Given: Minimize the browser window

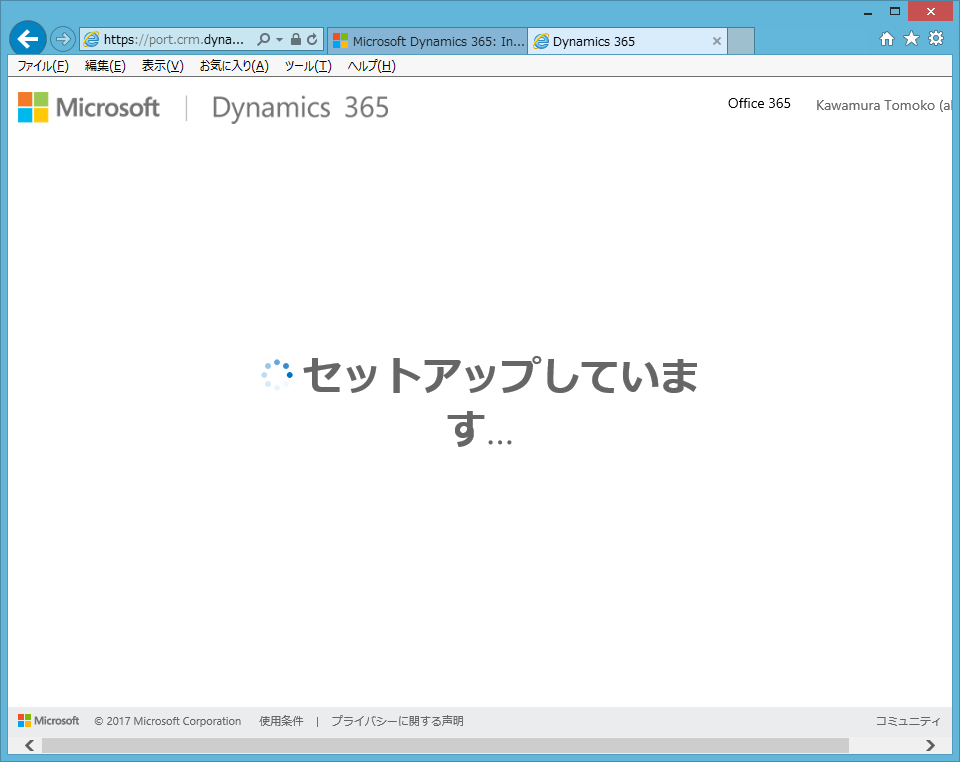Looking at the screenshot, I should [x=868, y=12].
